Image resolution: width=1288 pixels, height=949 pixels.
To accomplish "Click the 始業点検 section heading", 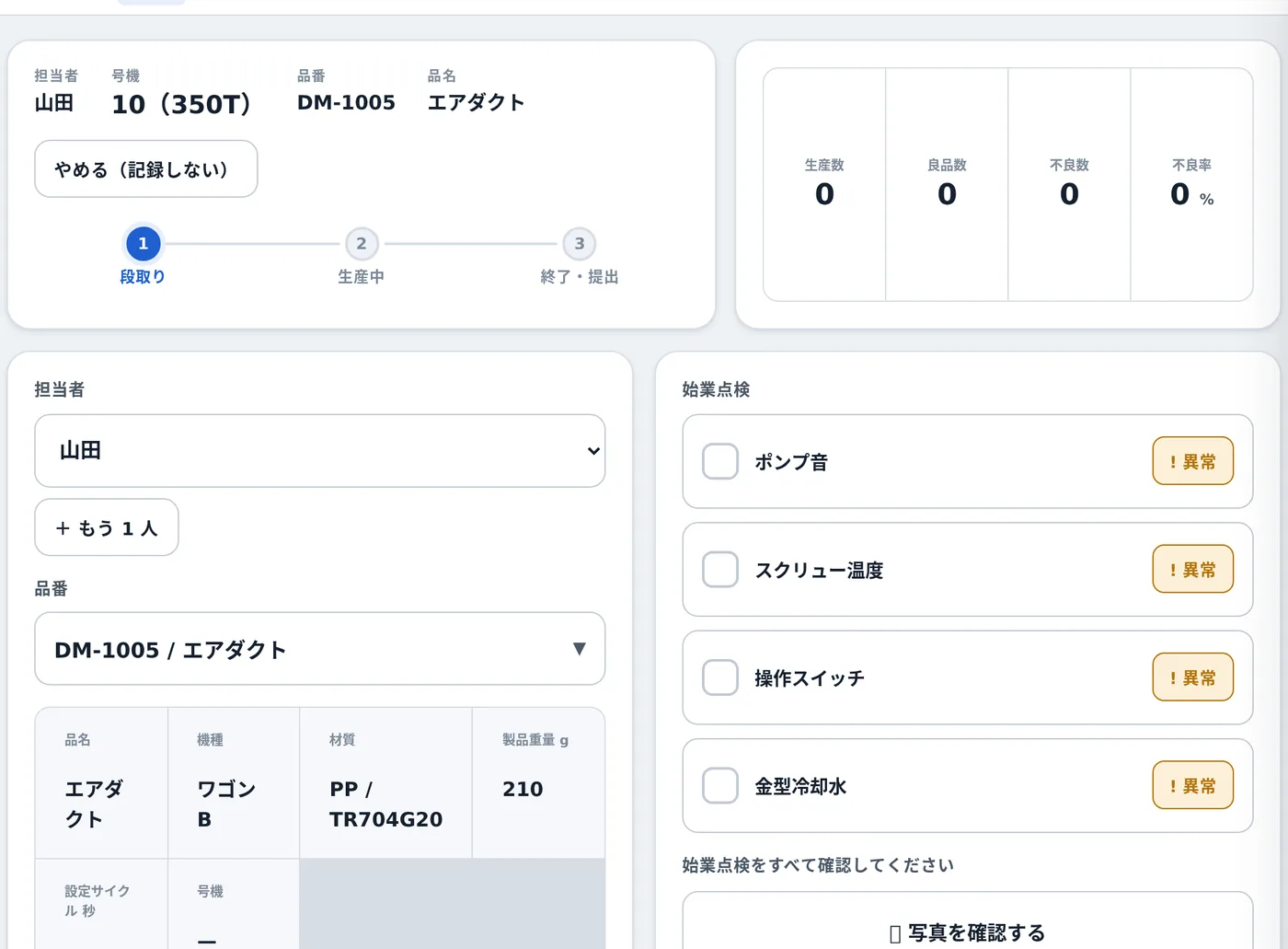I will (716, 389).
